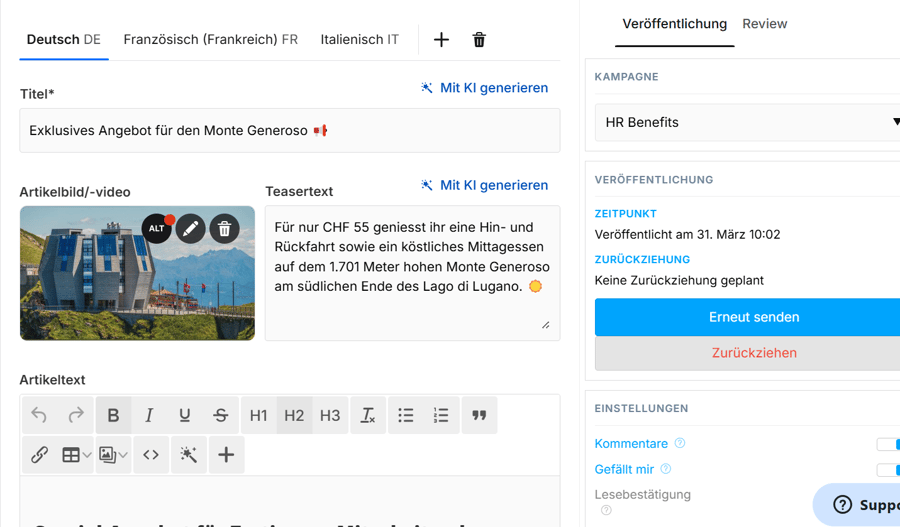Clear text formatting with Tx icon
900x527 pixels.
pos(368,415)
